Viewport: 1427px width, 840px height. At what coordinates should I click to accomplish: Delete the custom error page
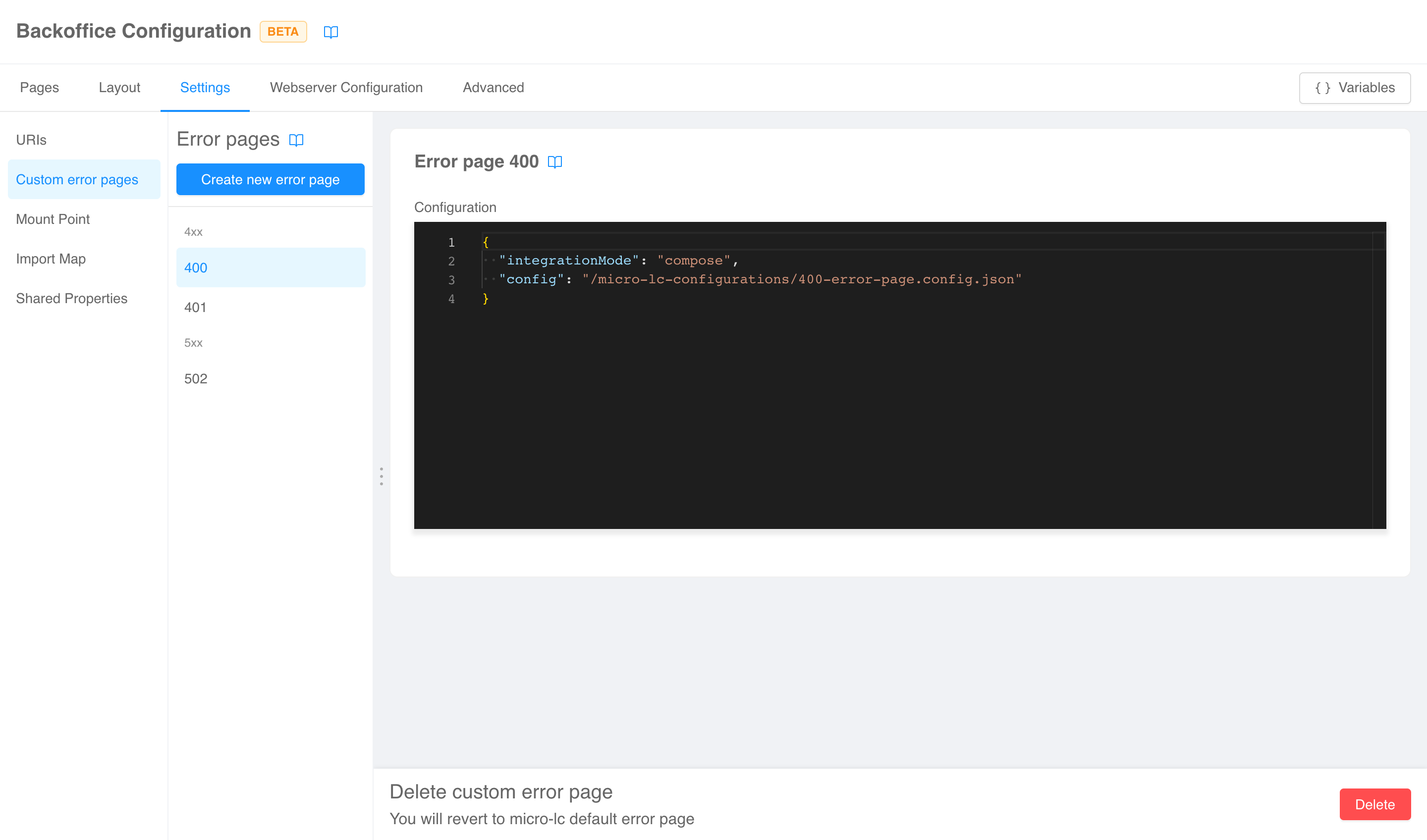(x=1374, y=804)
